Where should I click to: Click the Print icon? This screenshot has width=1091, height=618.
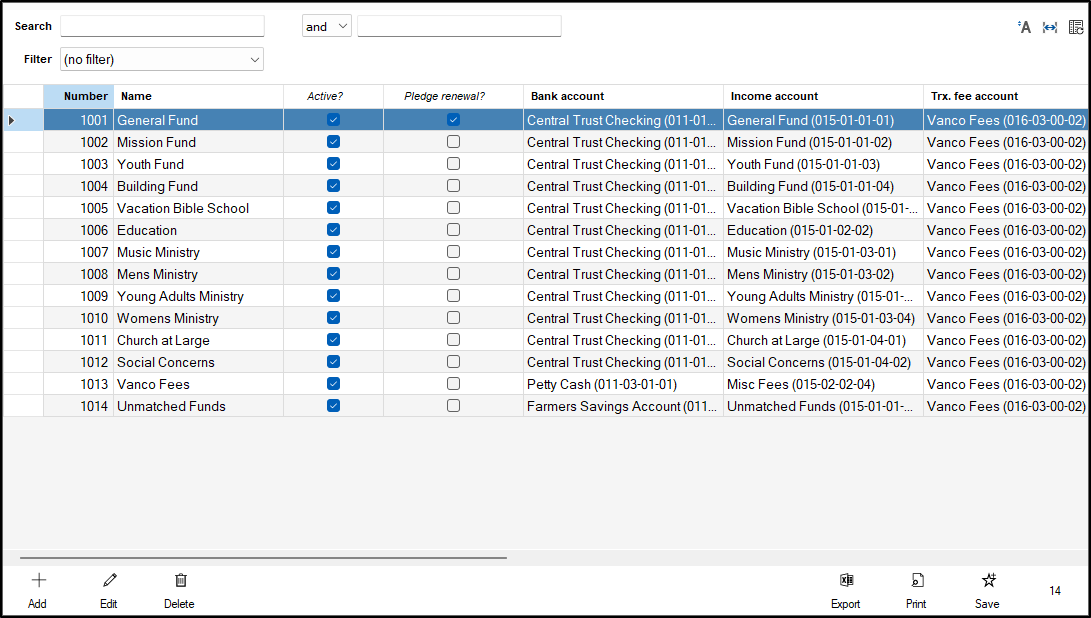tap(916, 580)
